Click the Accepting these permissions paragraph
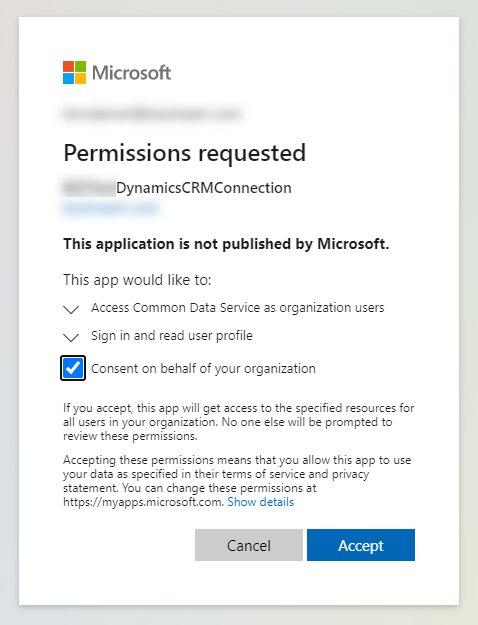The height and width of the screenshot is (625, 478). (x=237, y=481)
